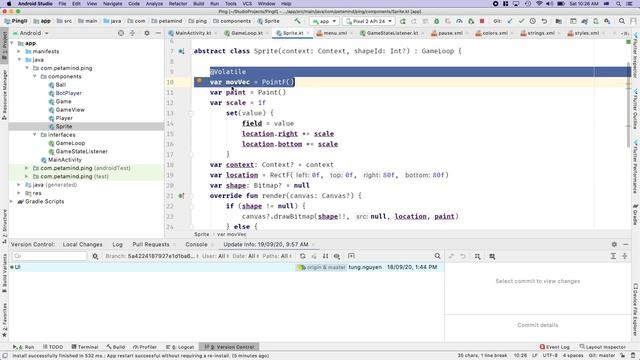Image resolution: width=640 pixels, height=360 pixels.
Task: Open the Logcat tool window
Action: (x=180, y=347)
